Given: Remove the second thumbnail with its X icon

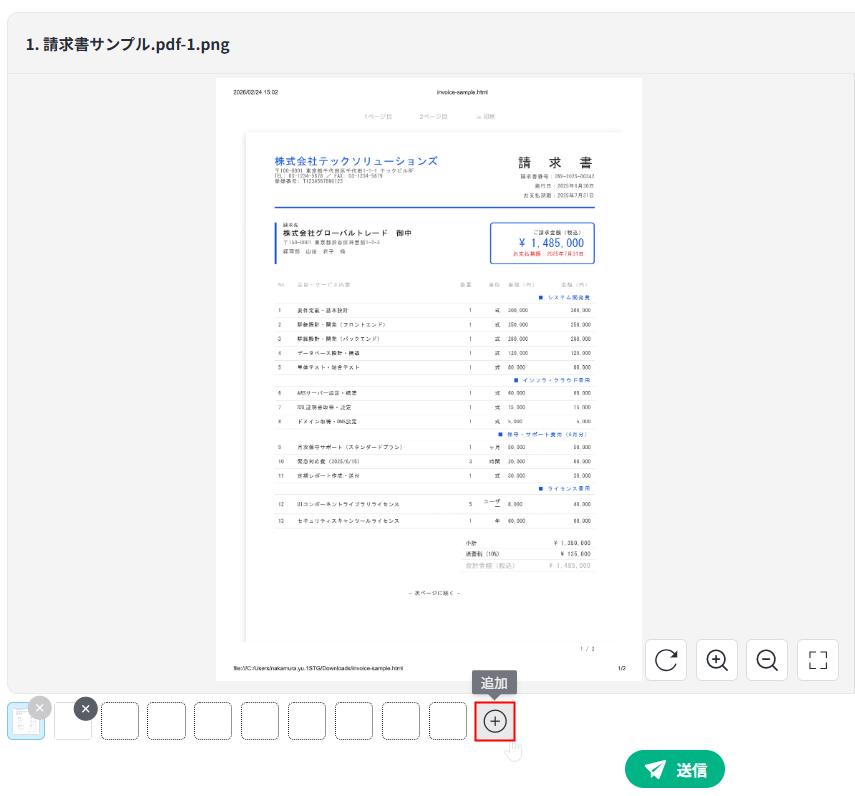Looking at the screenshot, I should click(86, 708).
